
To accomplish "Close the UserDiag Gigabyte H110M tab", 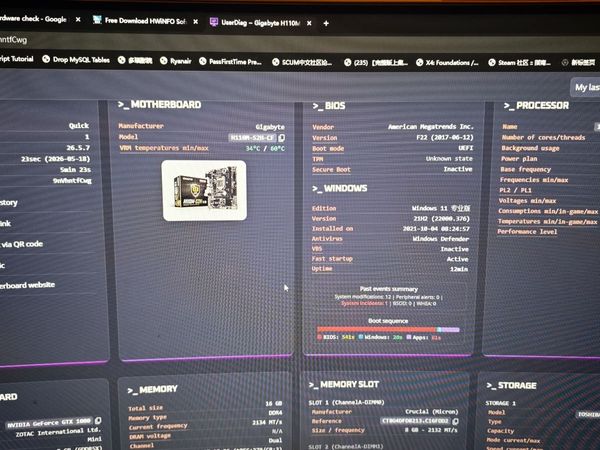I will click(x=309, y=23).
